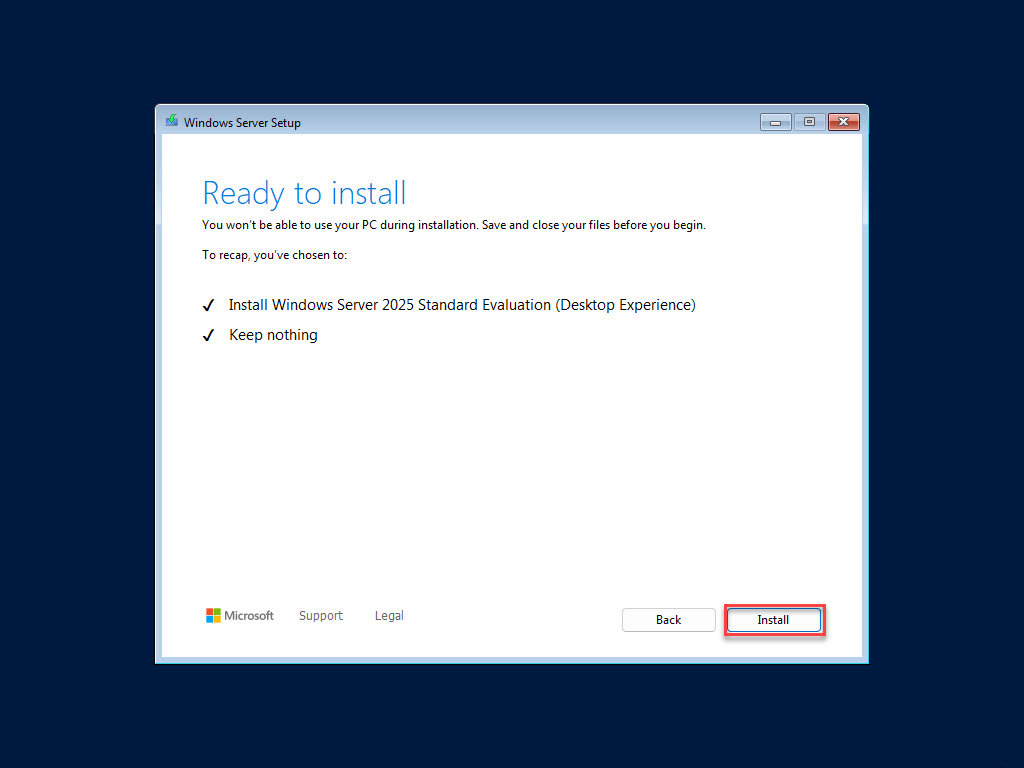The image size is (1024, 768).
Task: Click the Microsoft logo
Action: point(240,616)
